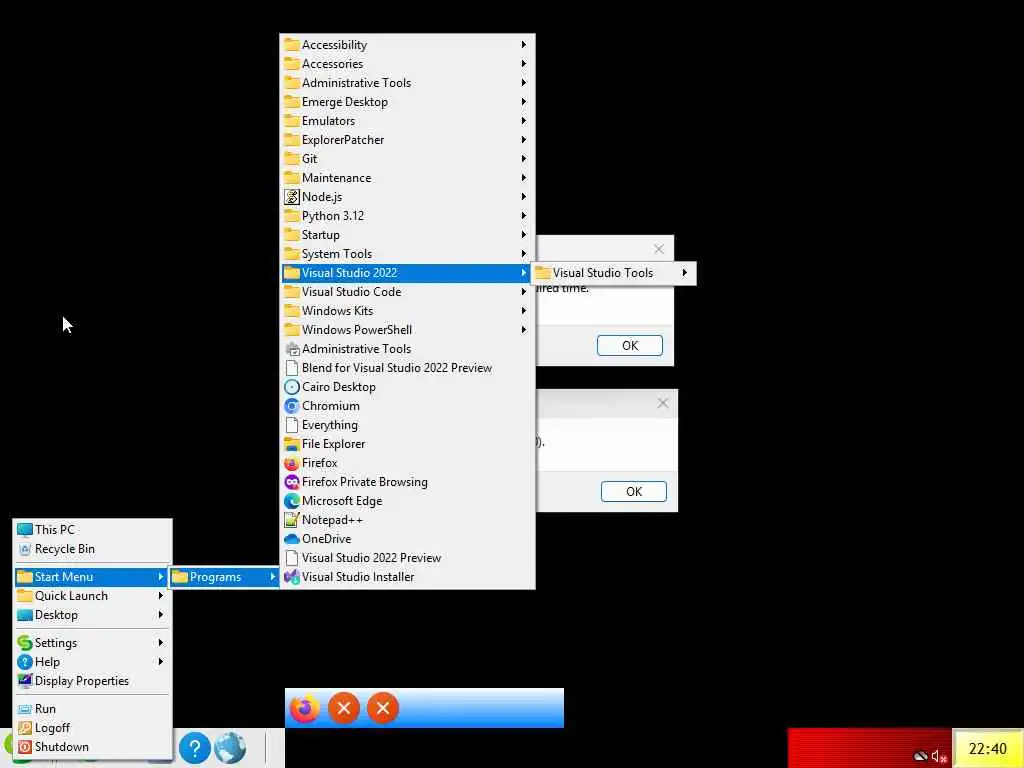Click the 22:40 clock on the taskbar

click(x=987, y=748)
